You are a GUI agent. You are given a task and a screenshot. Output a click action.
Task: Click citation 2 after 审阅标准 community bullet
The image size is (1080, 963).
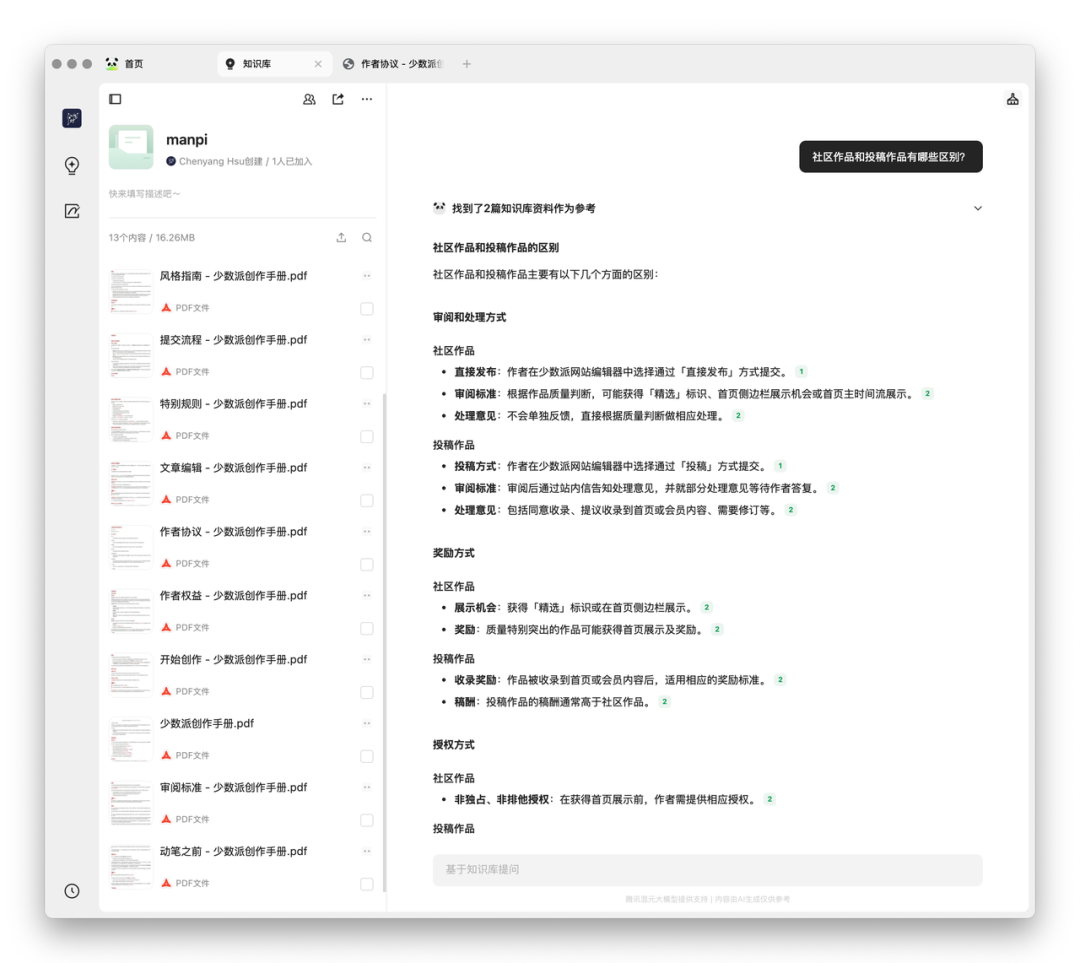[927, 394]
